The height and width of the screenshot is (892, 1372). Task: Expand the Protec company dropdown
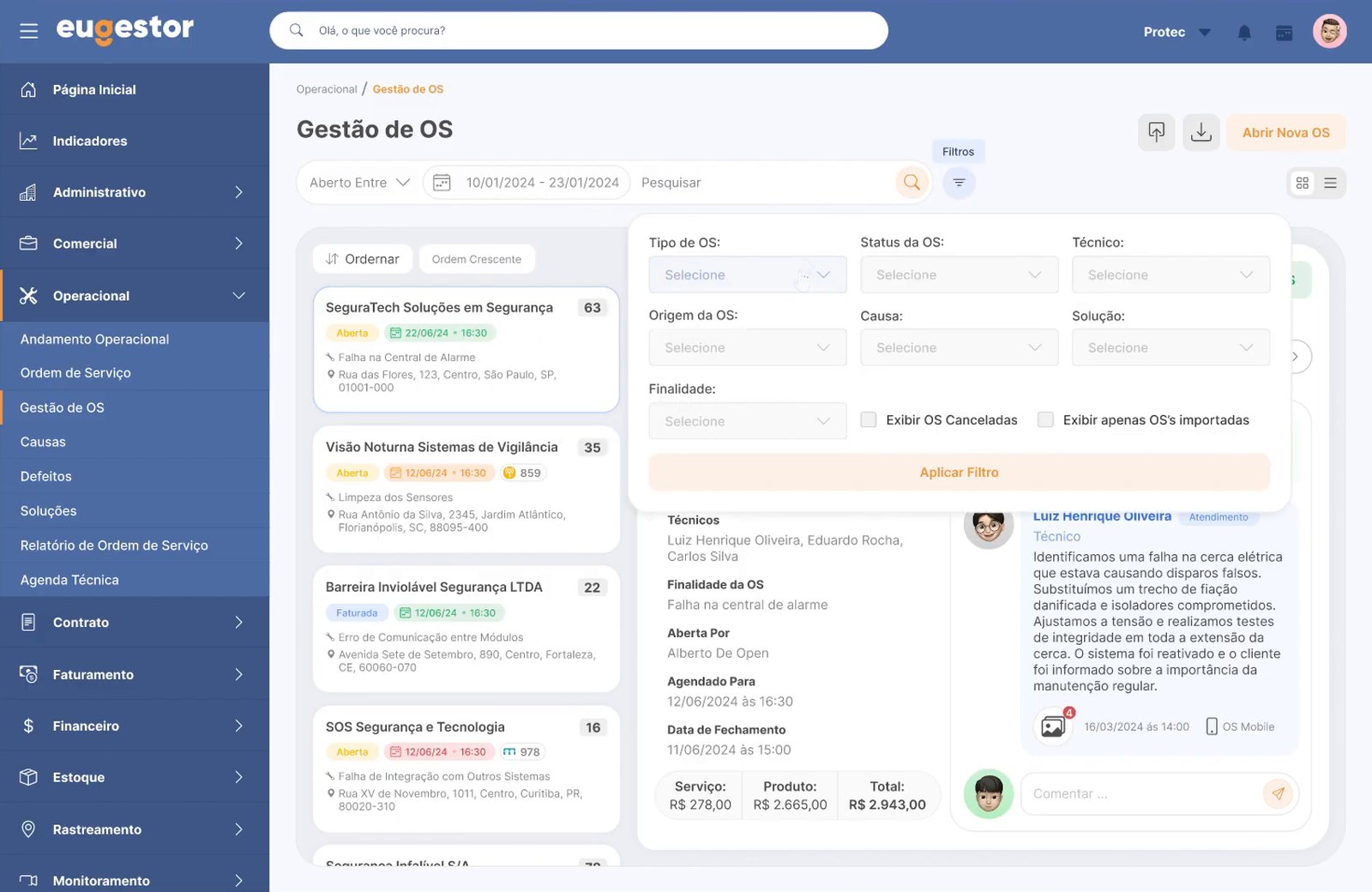tap(1177, 32)
